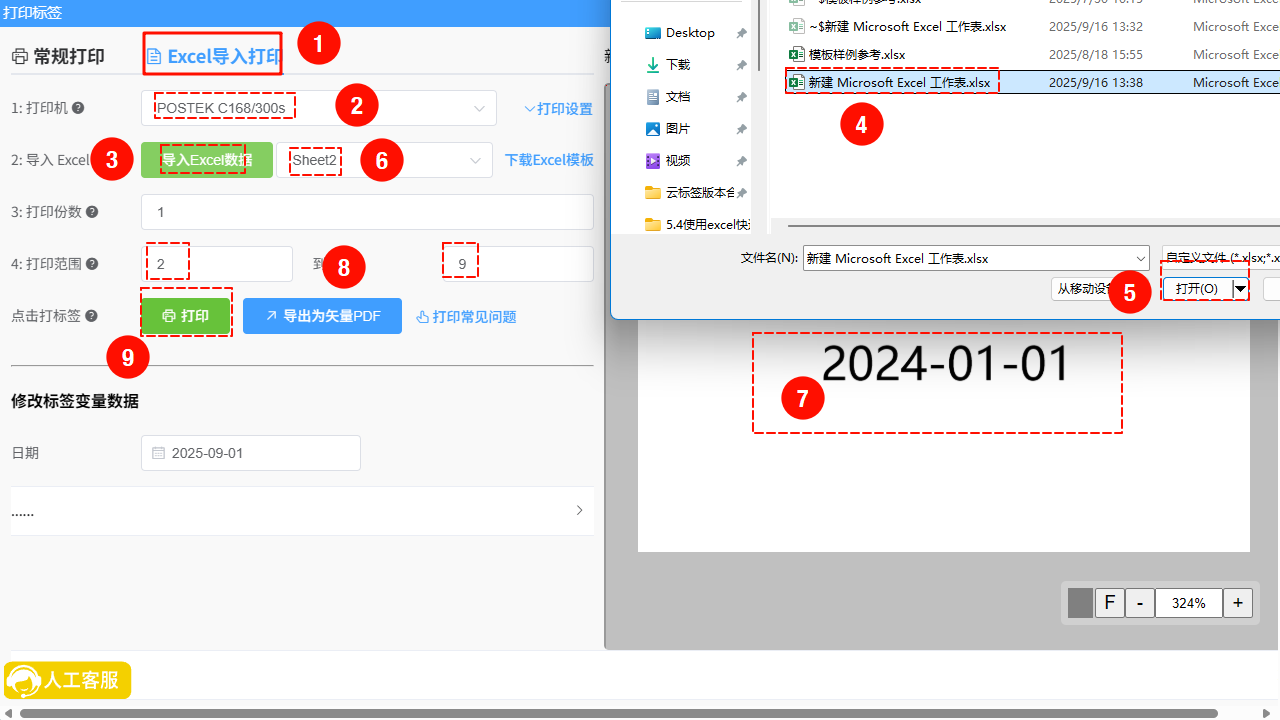Open the 视频 folder in sidebar
The height and width of the screenshot is (720, 1280).
click(x=678, y=161)
